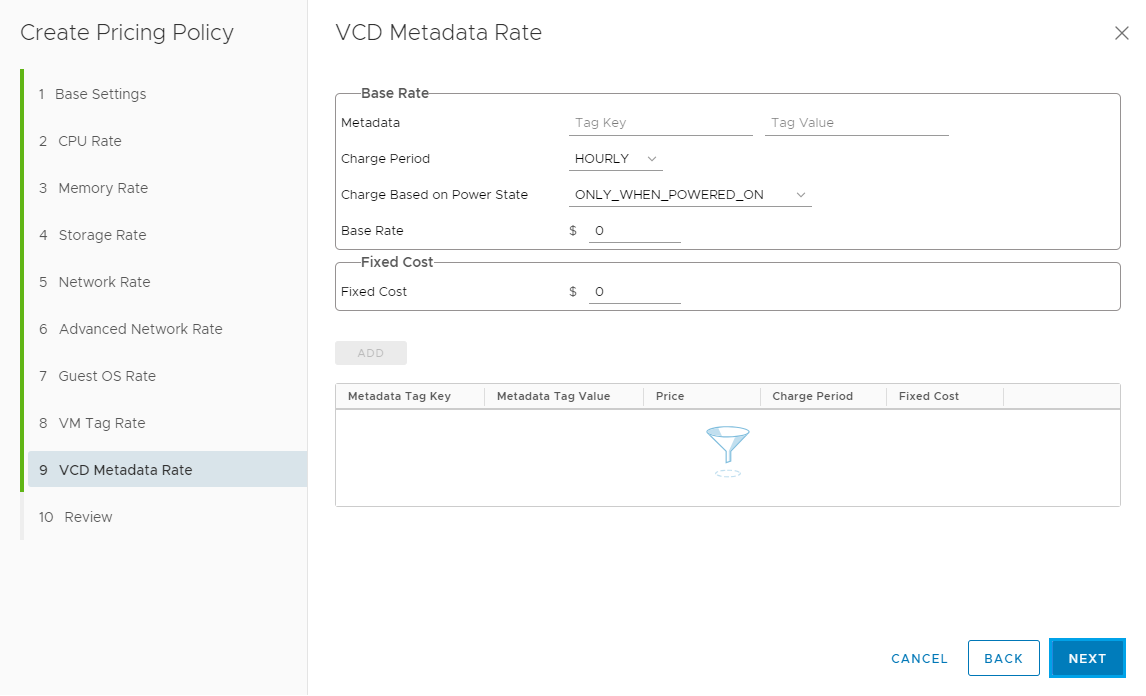1146x696 pixels.
Task: Open the Charge Period dropdown
Action: pos(615,159)
